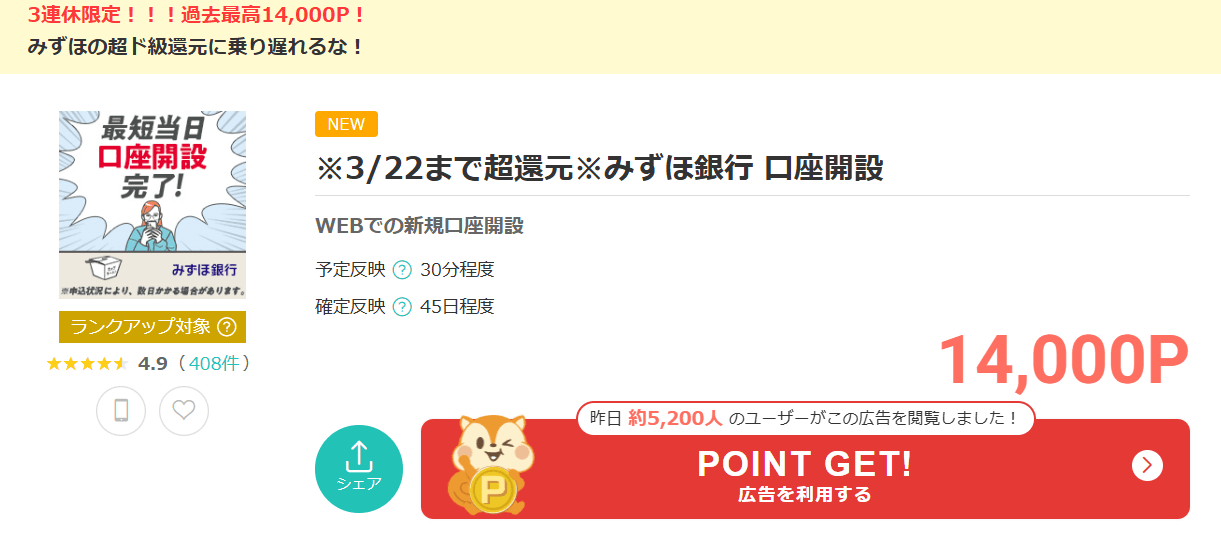Click the みずほ銀行 ad thumbnail image

[152, 205]
